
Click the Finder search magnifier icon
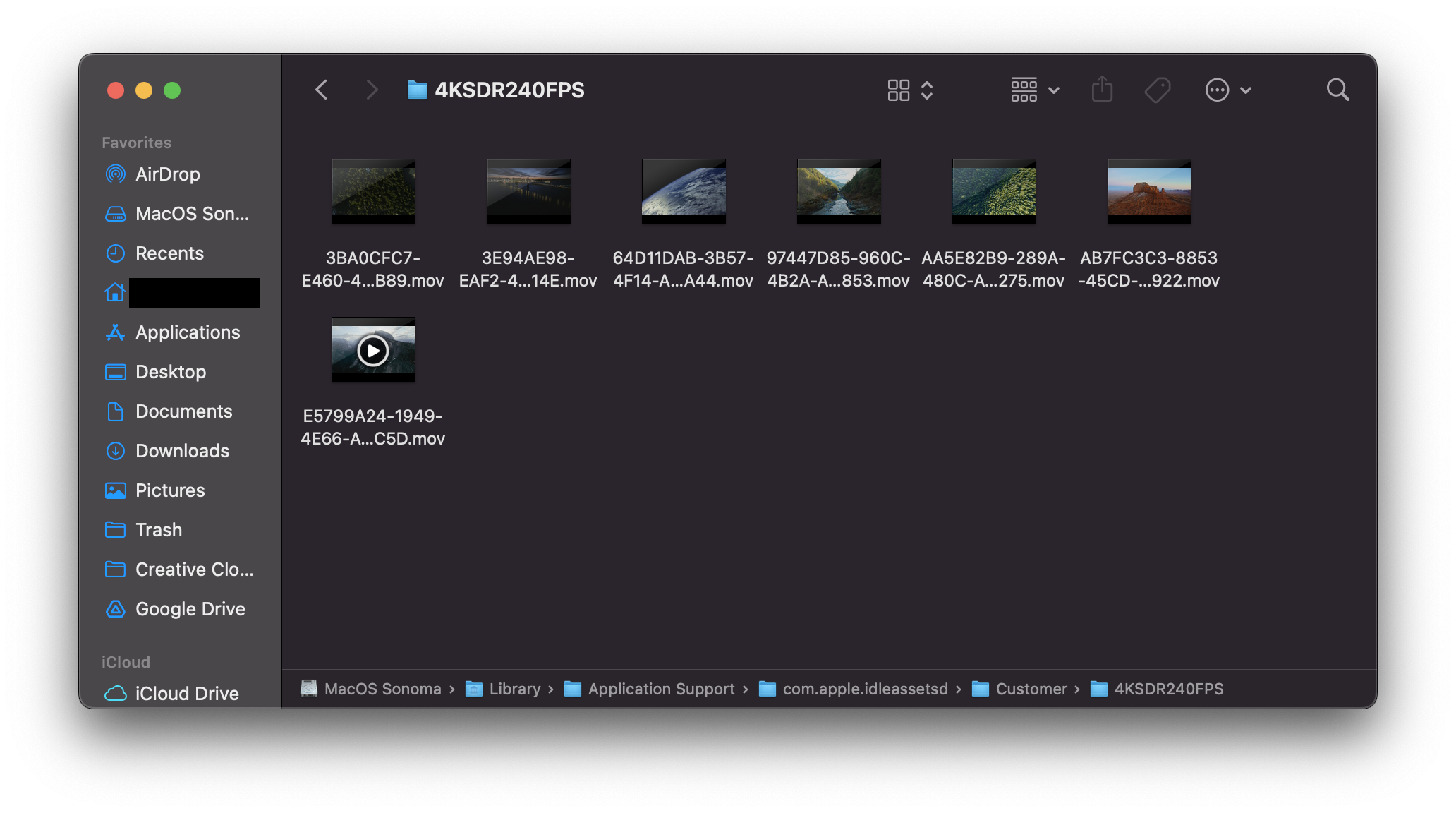(x=1337, y=90)
